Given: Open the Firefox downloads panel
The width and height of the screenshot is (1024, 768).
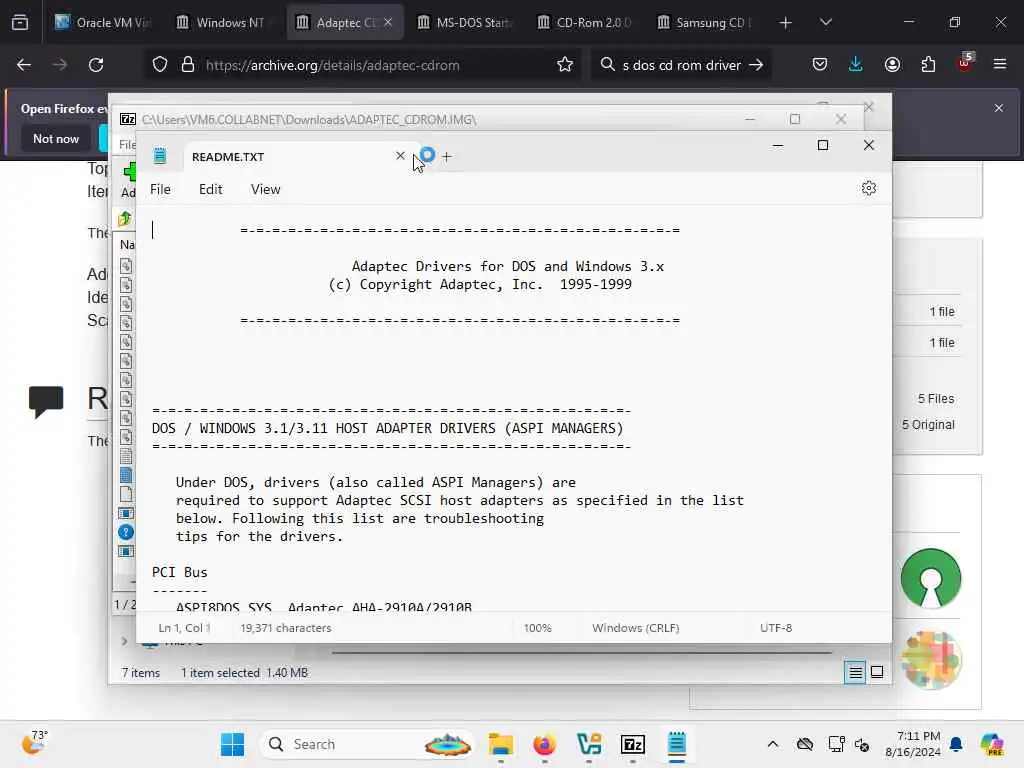Looking at the screenshot, I should 856,65.
